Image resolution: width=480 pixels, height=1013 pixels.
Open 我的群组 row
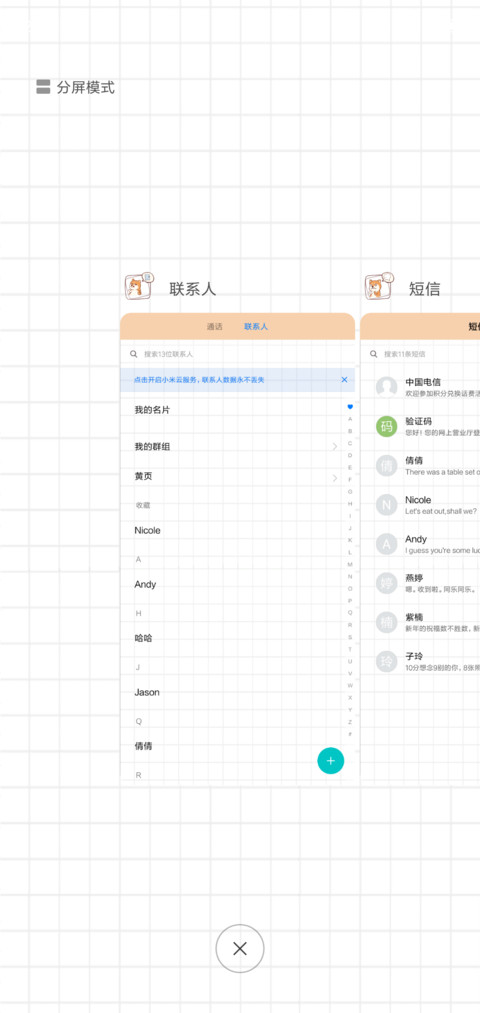click(x=237, y=446)
